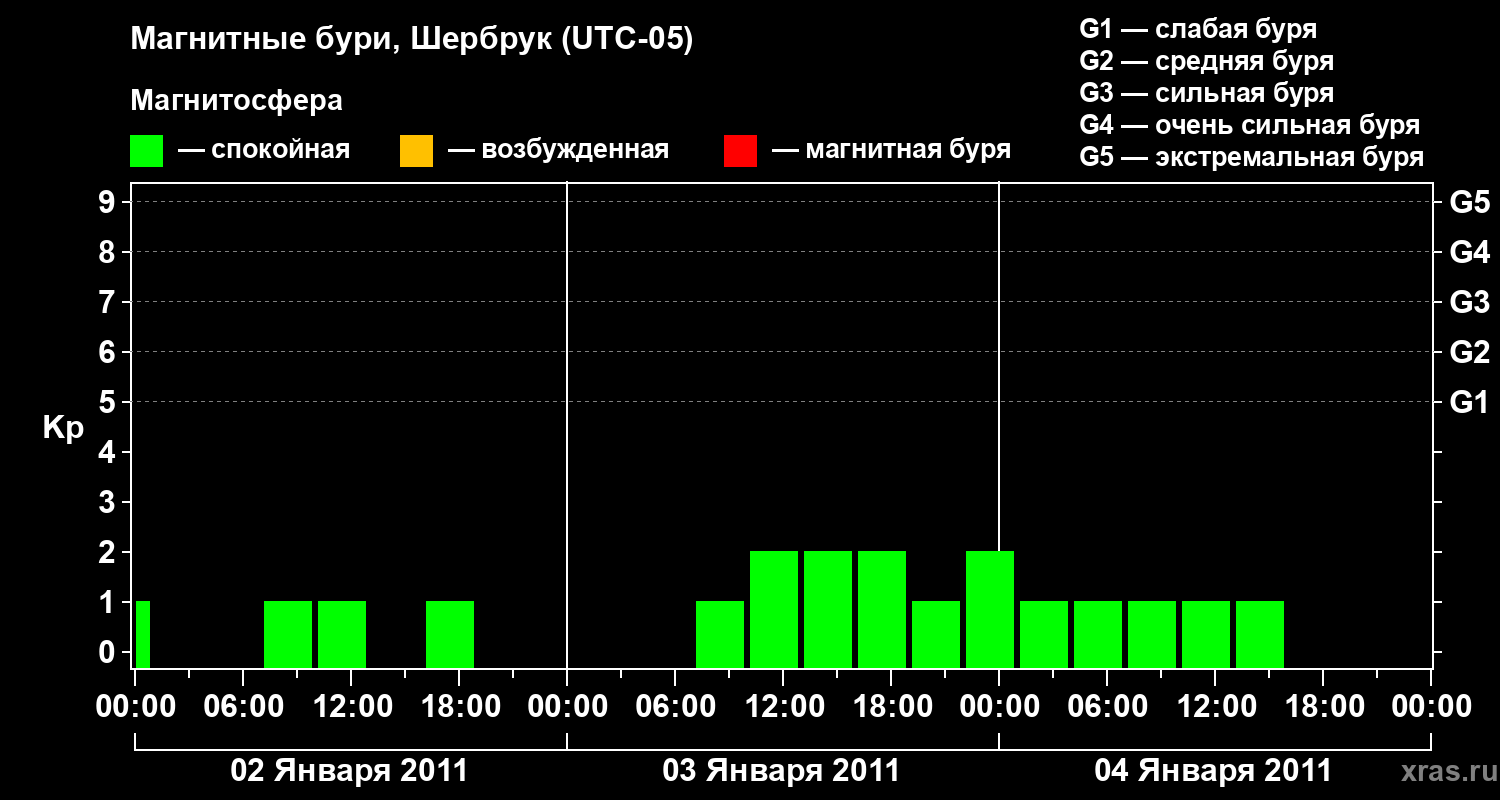Select the title 'Магнитные бури, Шербрук (UTC-05)'

point(411,41)
